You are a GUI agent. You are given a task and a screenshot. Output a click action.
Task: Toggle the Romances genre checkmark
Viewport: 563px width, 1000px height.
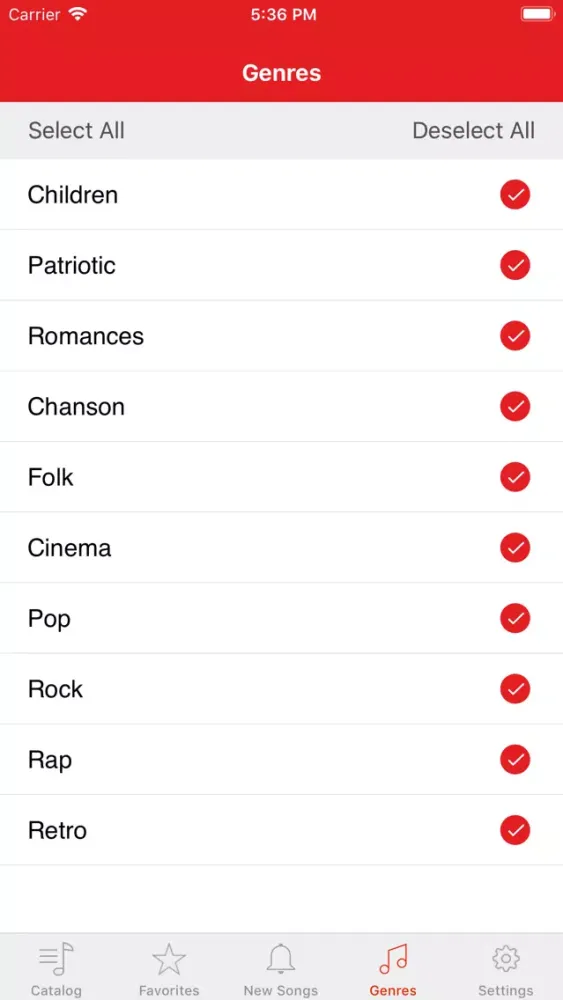(515, 335)
